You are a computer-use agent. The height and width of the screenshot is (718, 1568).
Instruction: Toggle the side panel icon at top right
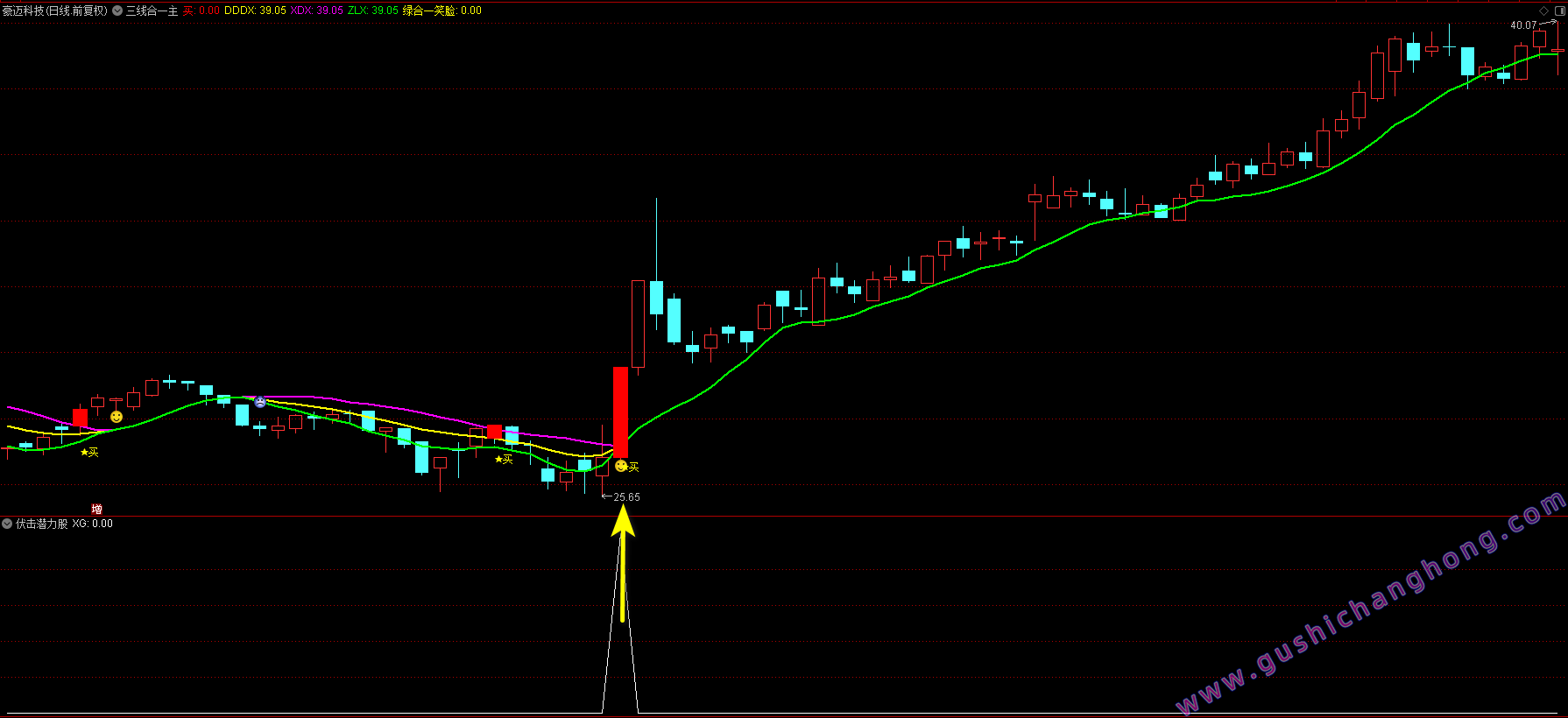point(1558,11)
